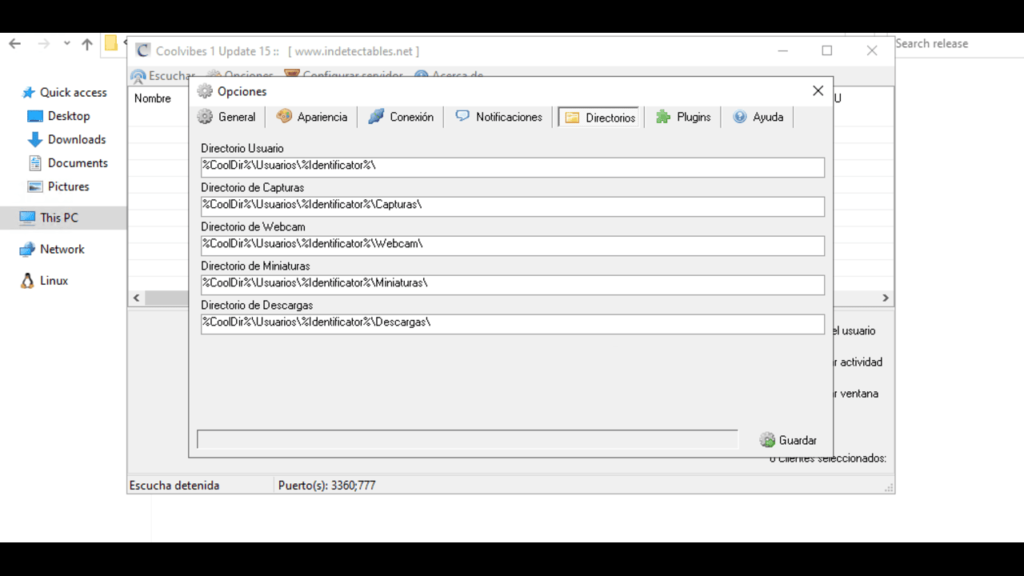Click the Guardar save button
1024x576 pixels.
[788, 440]
